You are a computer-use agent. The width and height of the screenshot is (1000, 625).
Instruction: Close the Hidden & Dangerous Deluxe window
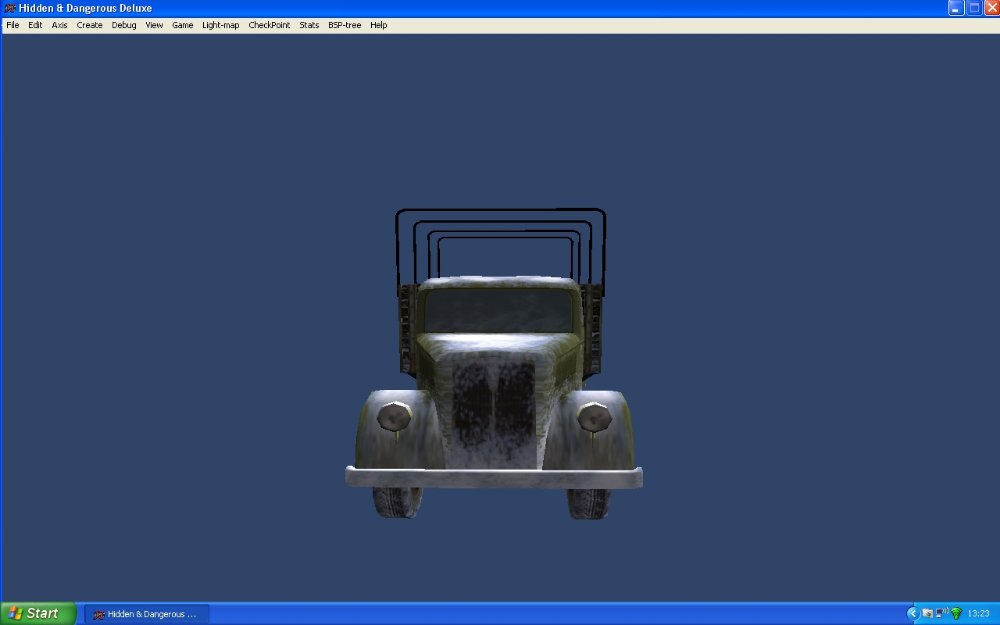(992, 8)
